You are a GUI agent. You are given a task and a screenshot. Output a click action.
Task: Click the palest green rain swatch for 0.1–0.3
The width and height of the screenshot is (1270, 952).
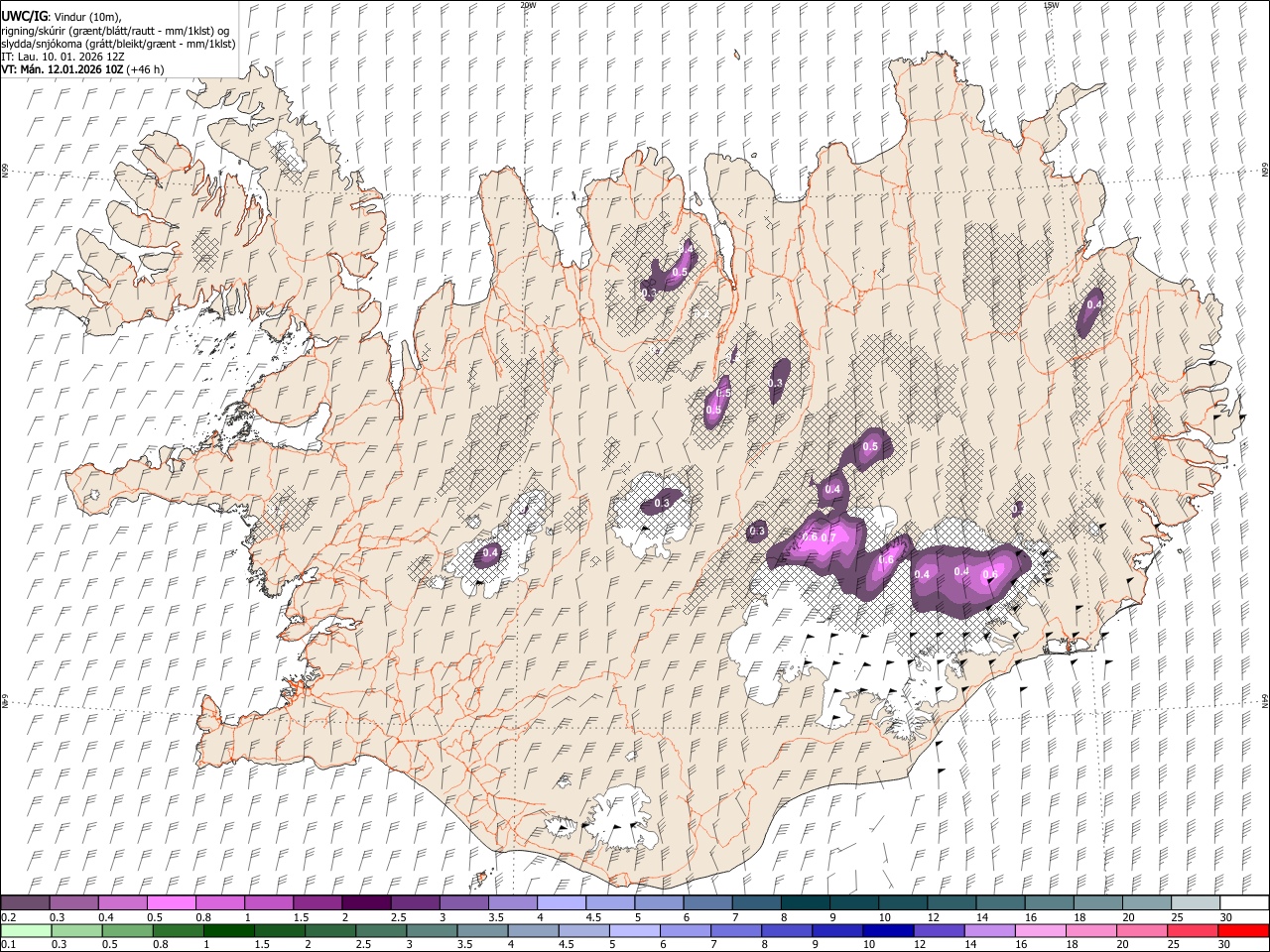(x=26, y=930)
